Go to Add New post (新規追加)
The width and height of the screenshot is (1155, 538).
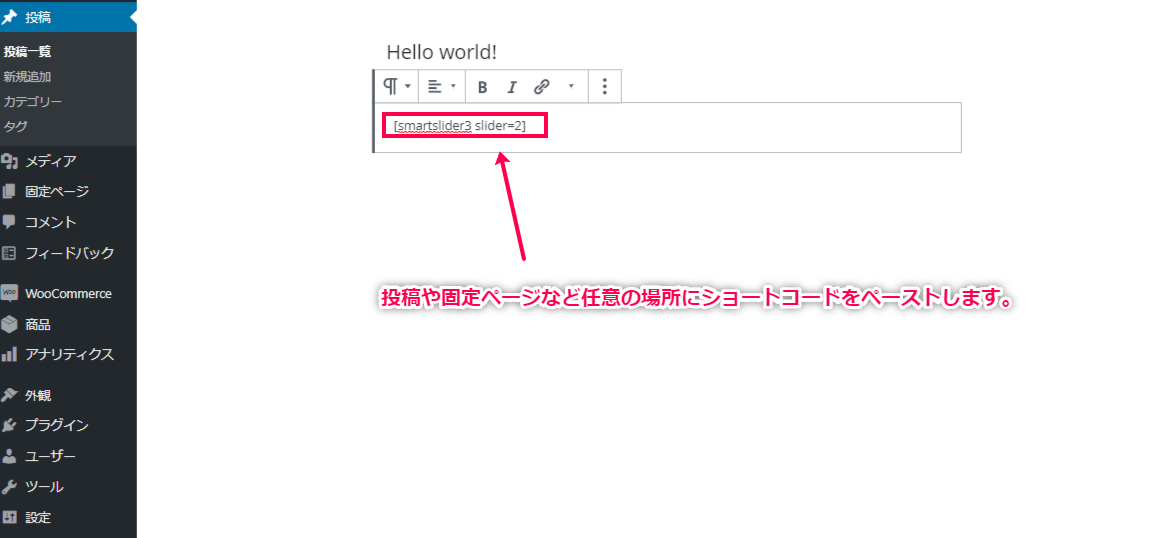(x=27, y=76)
